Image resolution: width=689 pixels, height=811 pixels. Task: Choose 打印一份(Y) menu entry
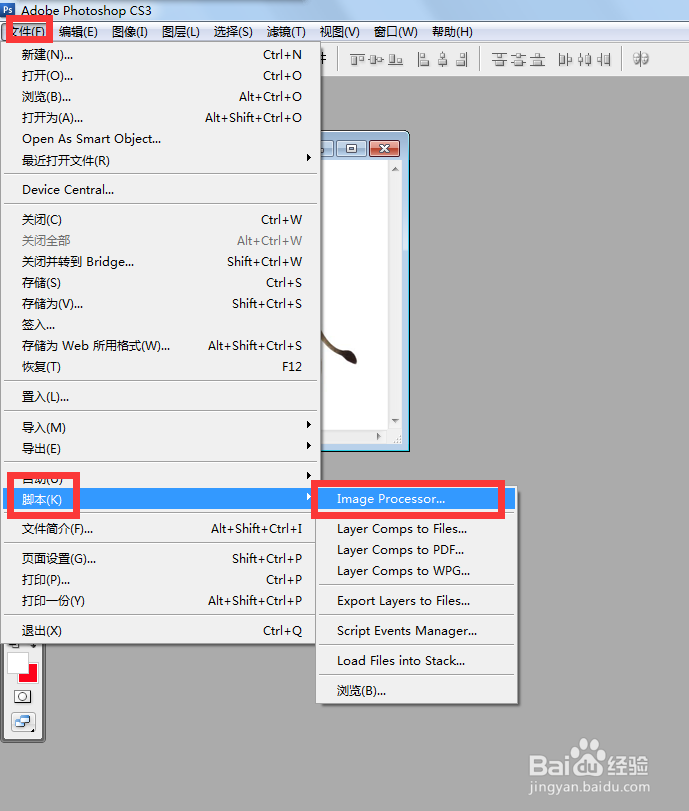click(161, 600)
